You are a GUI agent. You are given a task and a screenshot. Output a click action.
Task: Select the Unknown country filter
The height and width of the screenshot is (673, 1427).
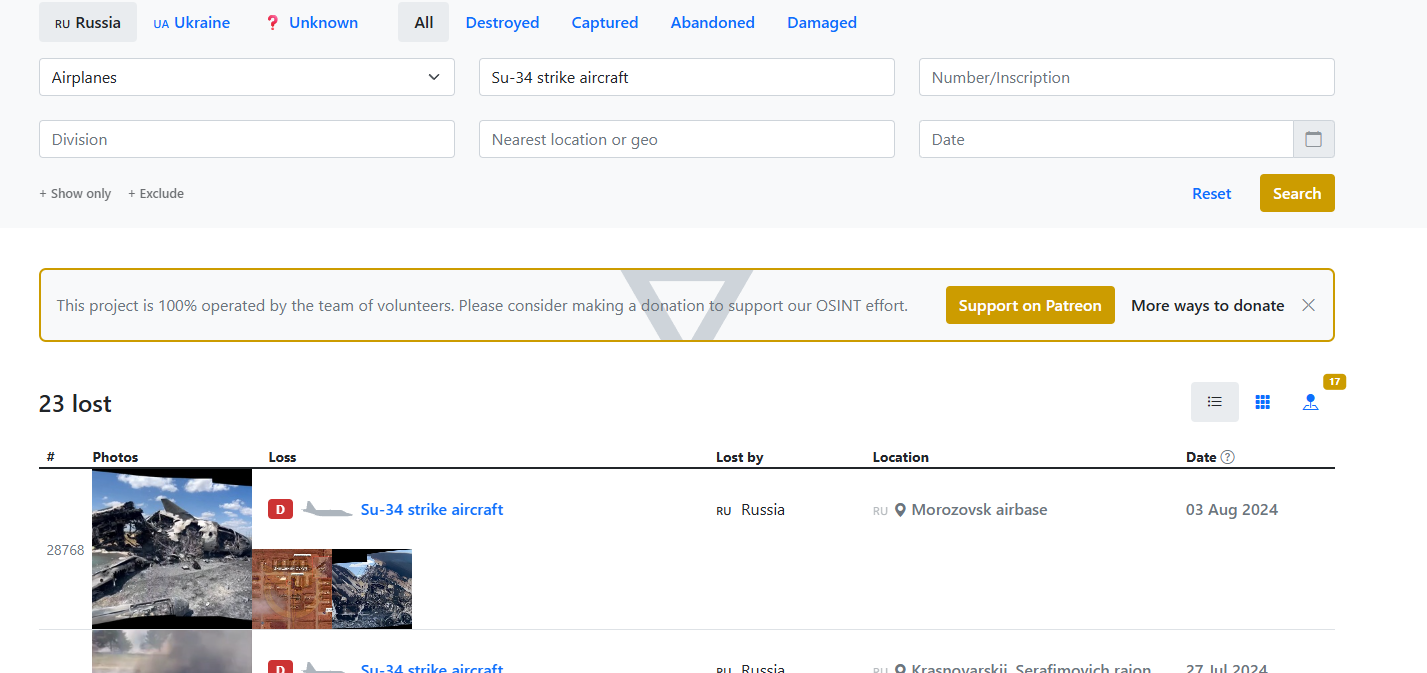pos(311,22)
